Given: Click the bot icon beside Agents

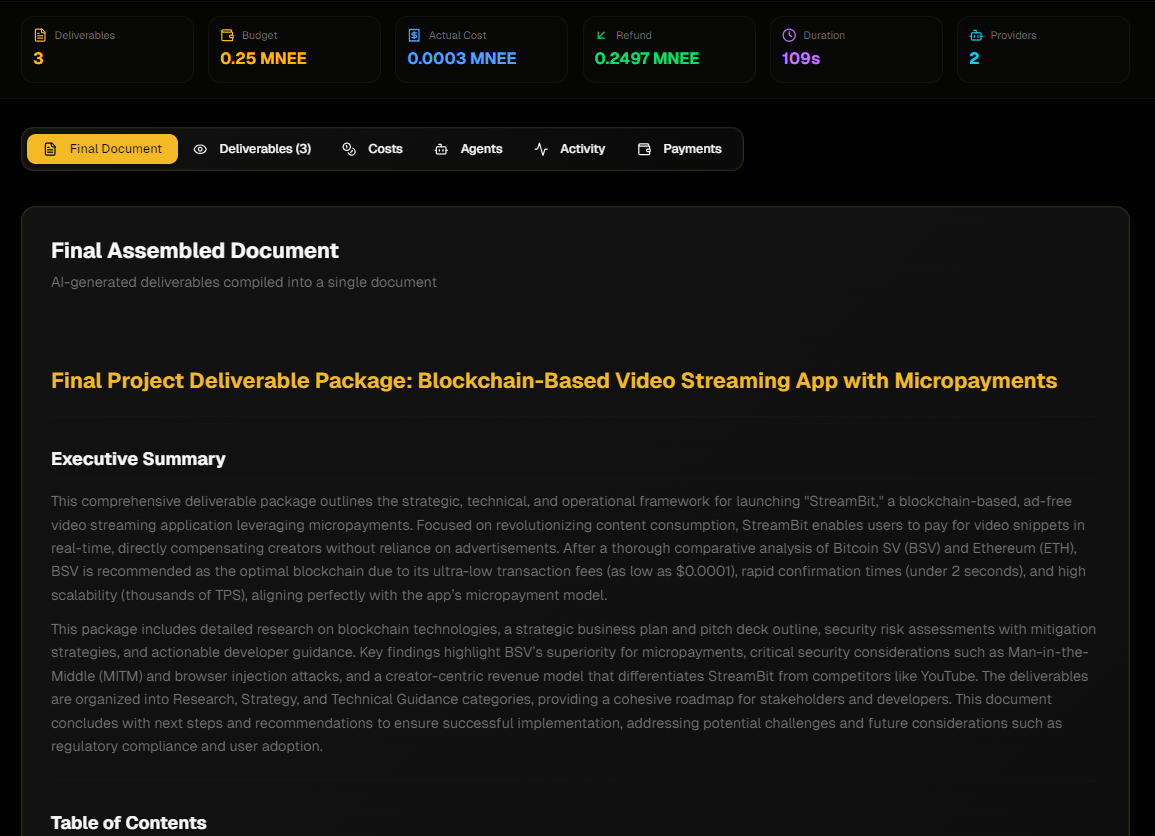Looking at the screenshot, I should coord(441,149).
